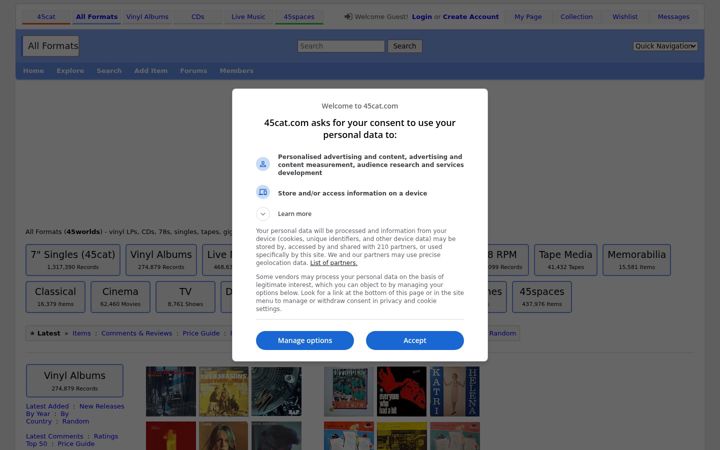Image resolution: width=720 pixels, height=450 pixels.
Task: Focus the Search input field
Action: tap(341, 46)
